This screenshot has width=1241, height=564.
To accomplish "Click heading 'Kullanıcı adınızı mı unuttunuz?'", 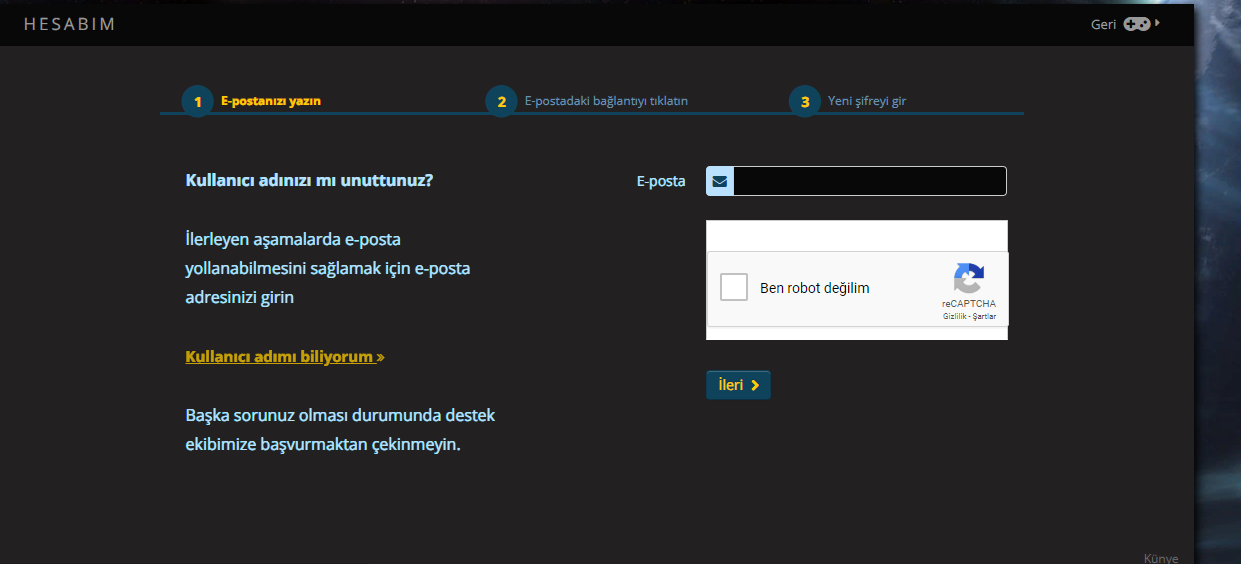I will point(310,181).
